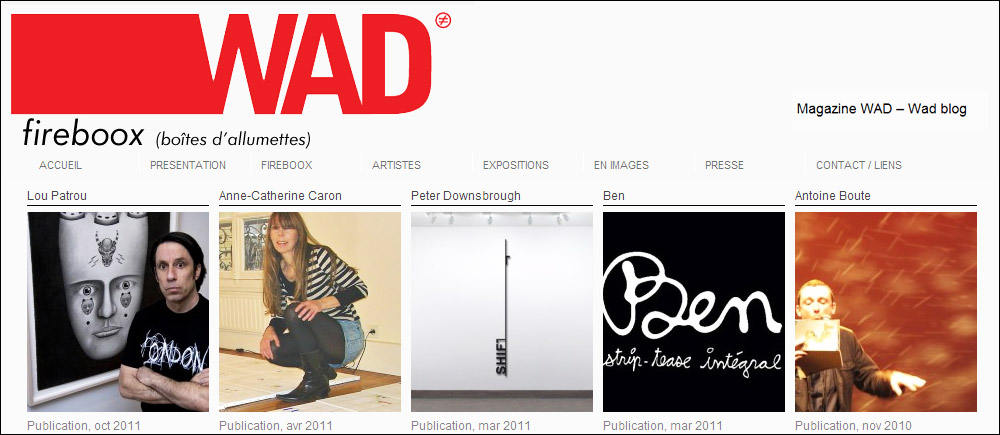Go to the PRESSE page
Image resolution: width=1000 pixels, height=435 pixels.
coord(724,165)
